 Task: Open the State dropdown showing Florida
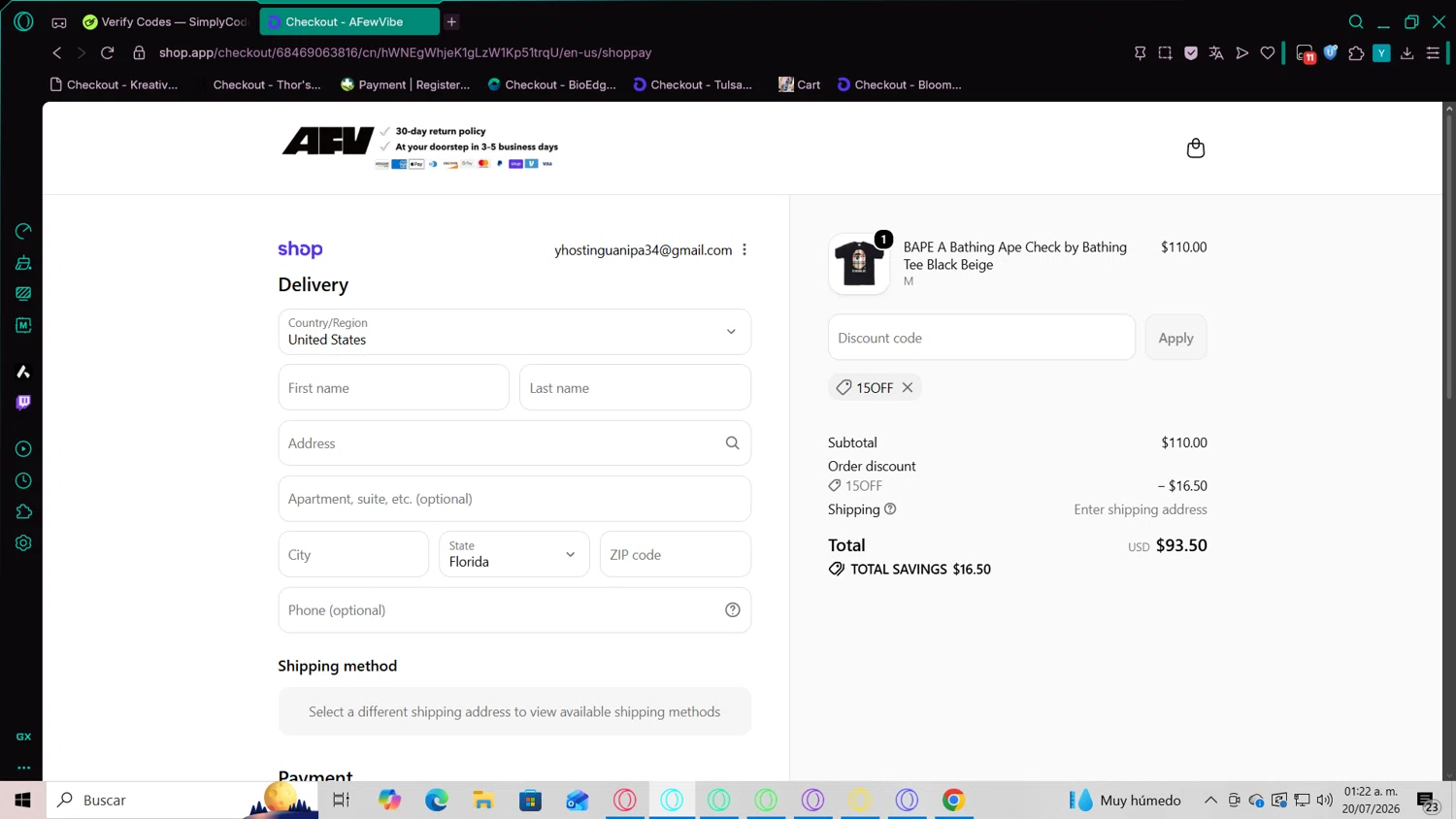[513, 554]
